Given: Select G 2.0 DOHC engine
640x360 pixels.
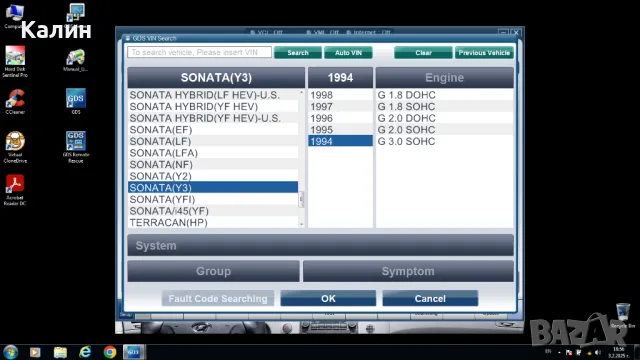Looking at the screenshot, I should [x=444, y=118].
